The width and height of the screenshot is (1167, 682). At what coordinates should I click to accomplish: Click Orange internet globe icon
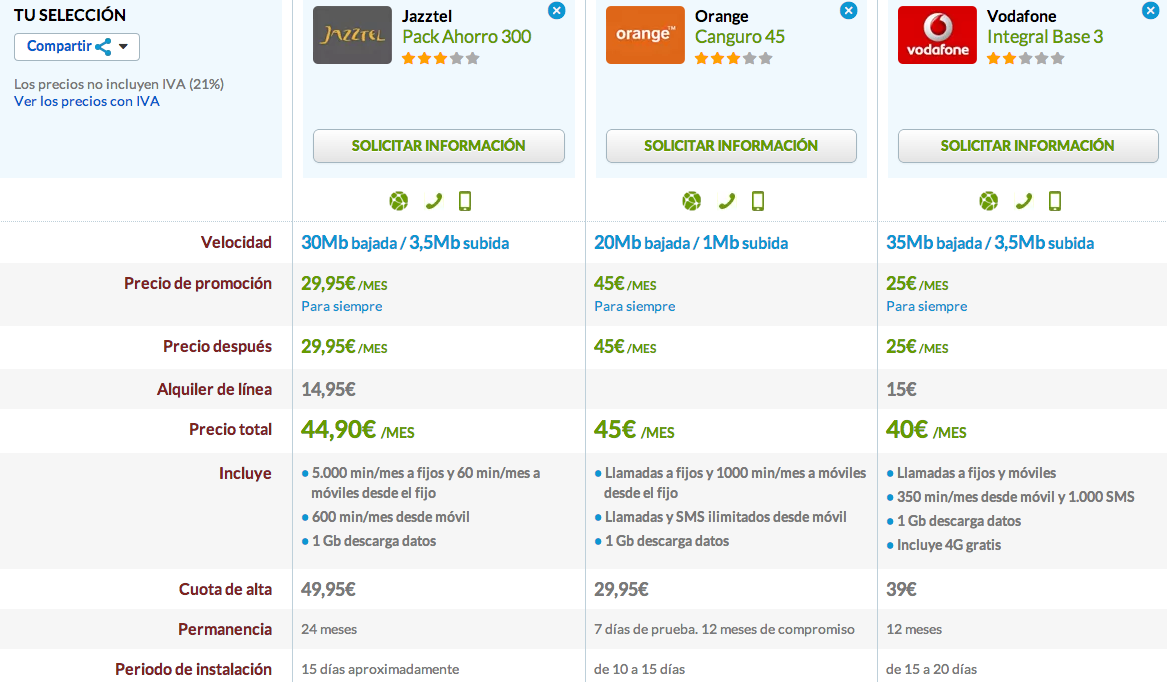pyautogui.click(x=691, y=201)
